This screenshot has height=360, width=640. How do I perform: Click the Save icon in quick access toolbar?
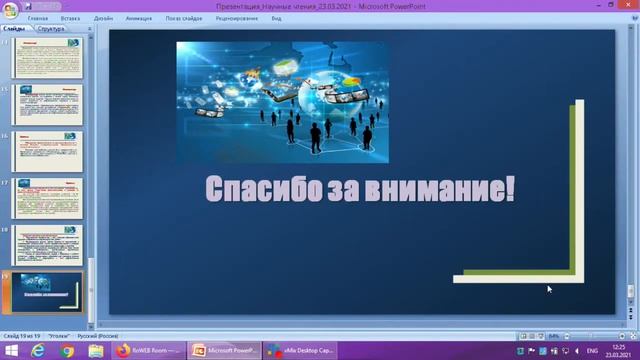(28, 6)
